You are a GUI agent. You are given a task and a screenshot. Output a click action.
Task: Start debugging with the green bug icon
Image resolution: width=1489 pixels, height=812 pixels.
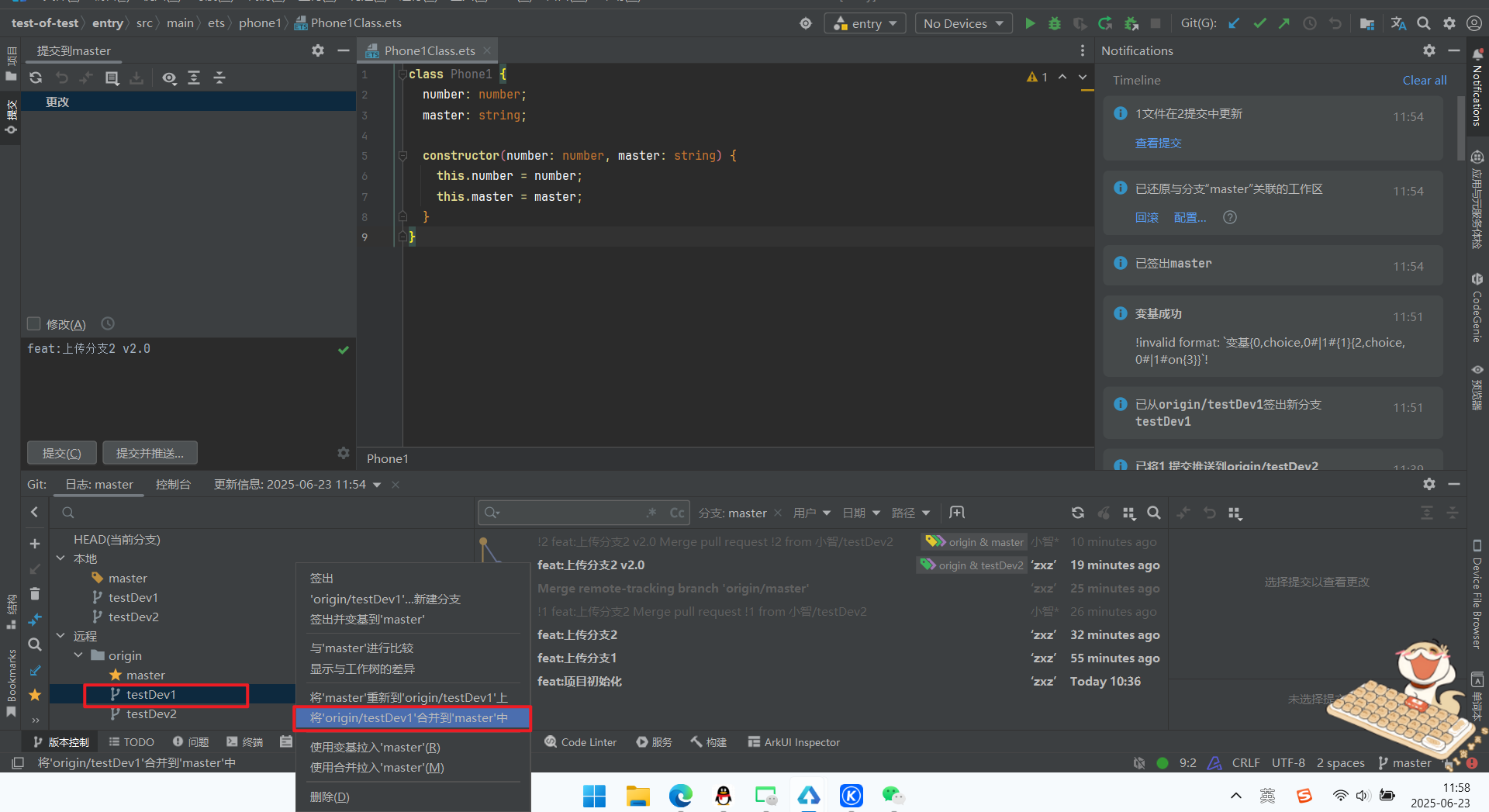pos(1055,23)
